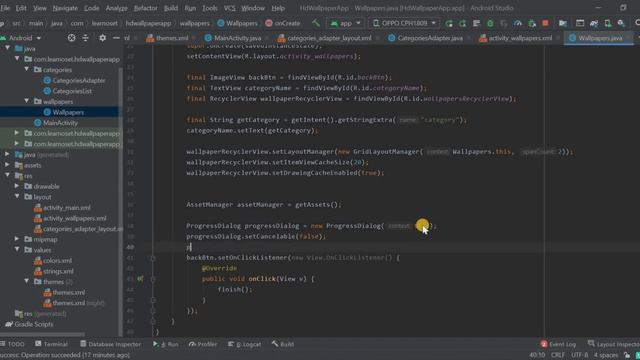This screenshot has height=360, width=640.
Task: Click the Sync Project with Gradle Files icon
Action: [x=593, y=23]
